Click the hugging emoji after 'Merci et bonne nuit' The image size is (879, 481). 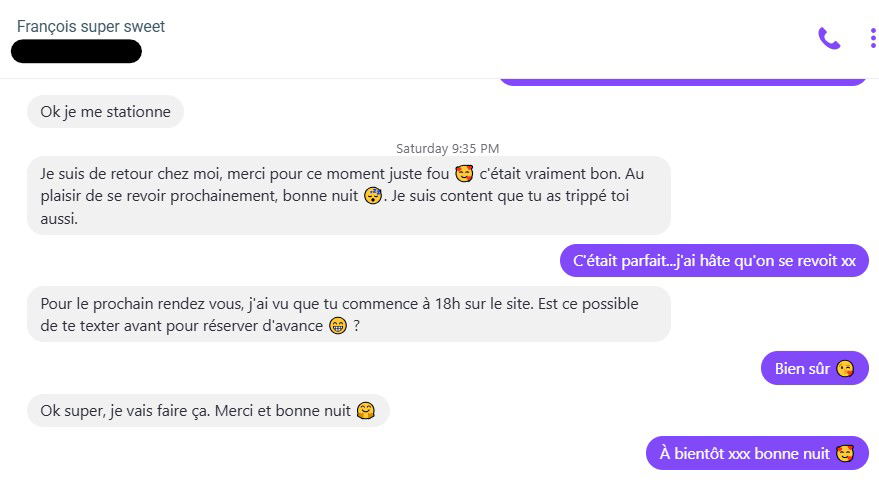click(x=366, y=411)
